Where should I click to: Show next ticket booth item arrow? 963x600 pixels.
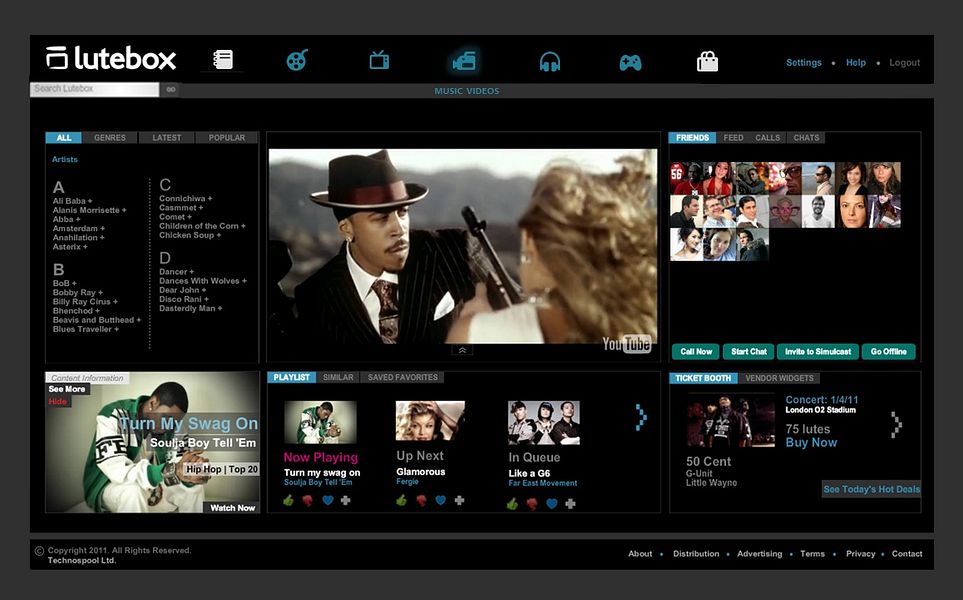897,424
